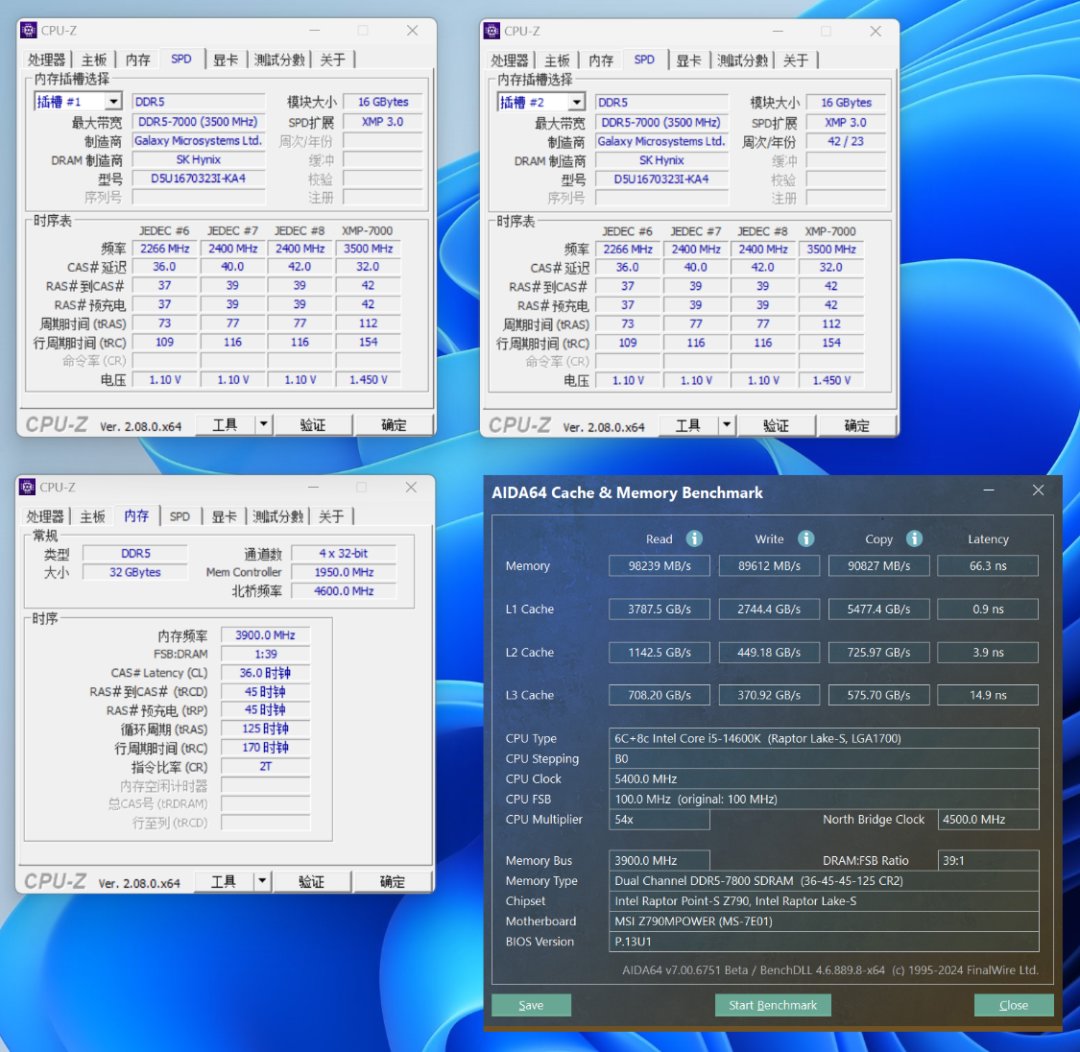1080x1052 pixels.
Task: Click 北桥频率 value 4600.0 MHz
Action: coord(344,591)
